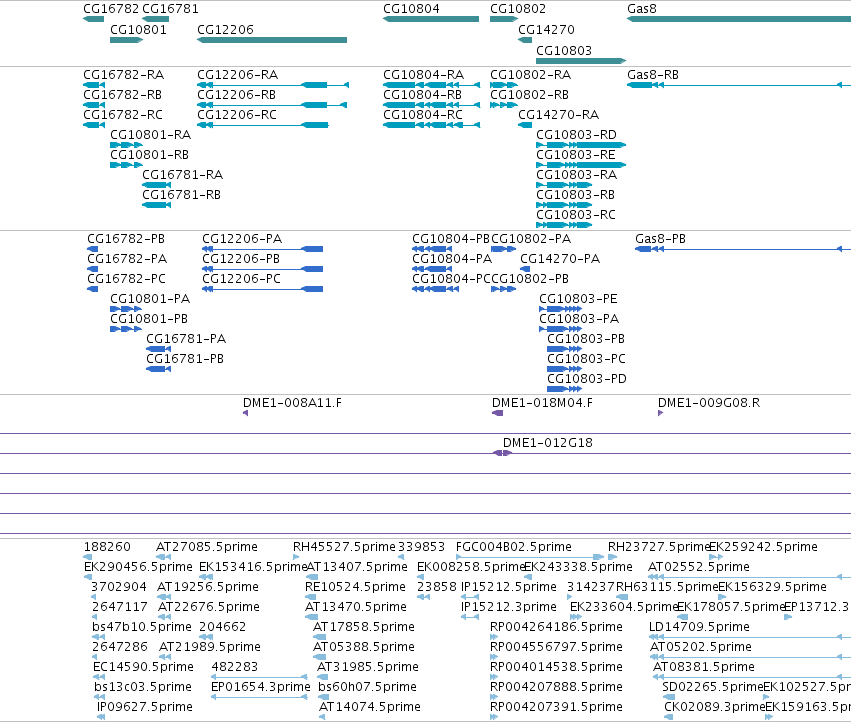Click clone end DME1-009G08.R

(661, 413)
